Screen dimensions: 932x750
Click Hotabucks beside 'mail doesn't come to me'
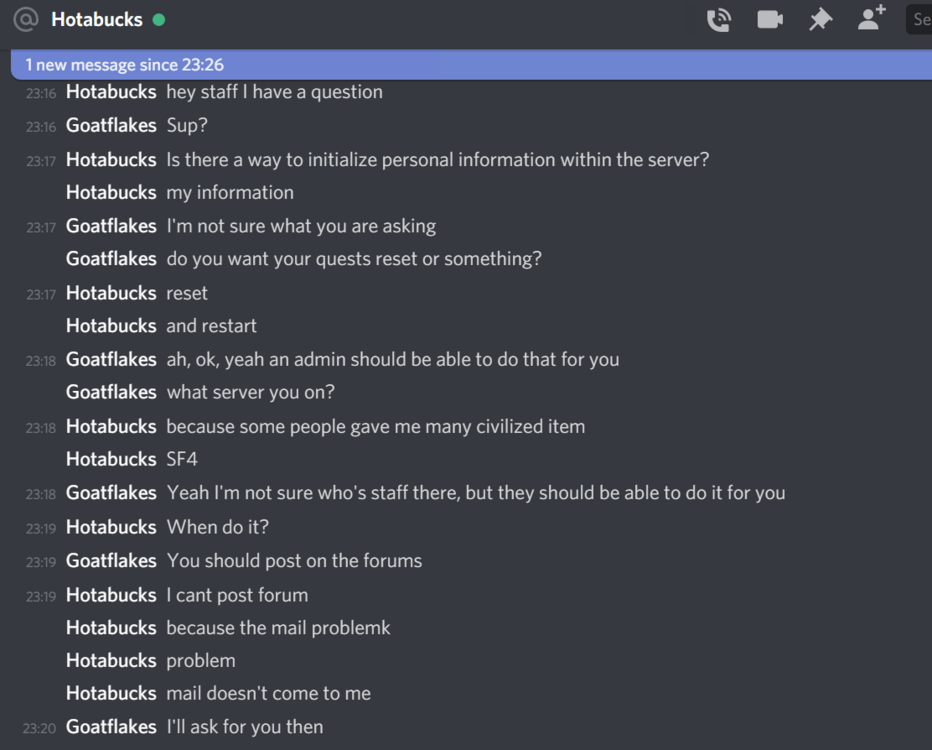[x=111, y=694]
